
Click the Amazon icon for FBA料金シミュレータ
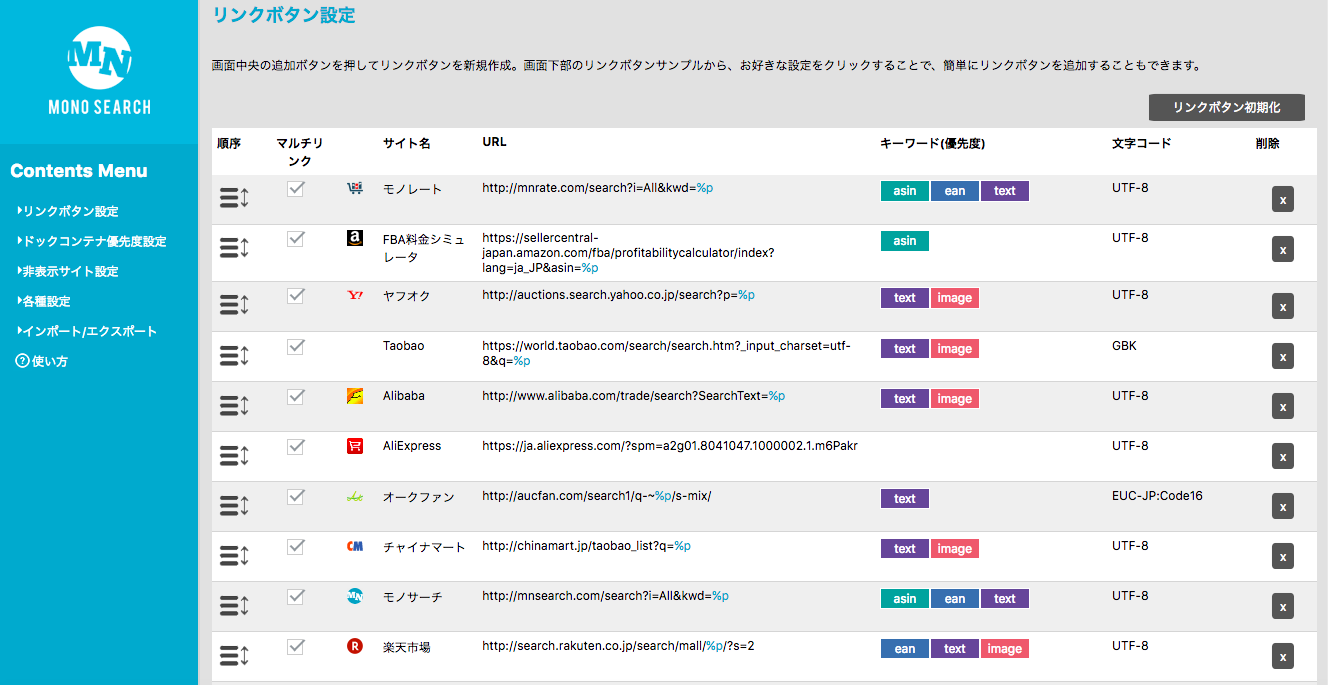click(x=354, y=238)
